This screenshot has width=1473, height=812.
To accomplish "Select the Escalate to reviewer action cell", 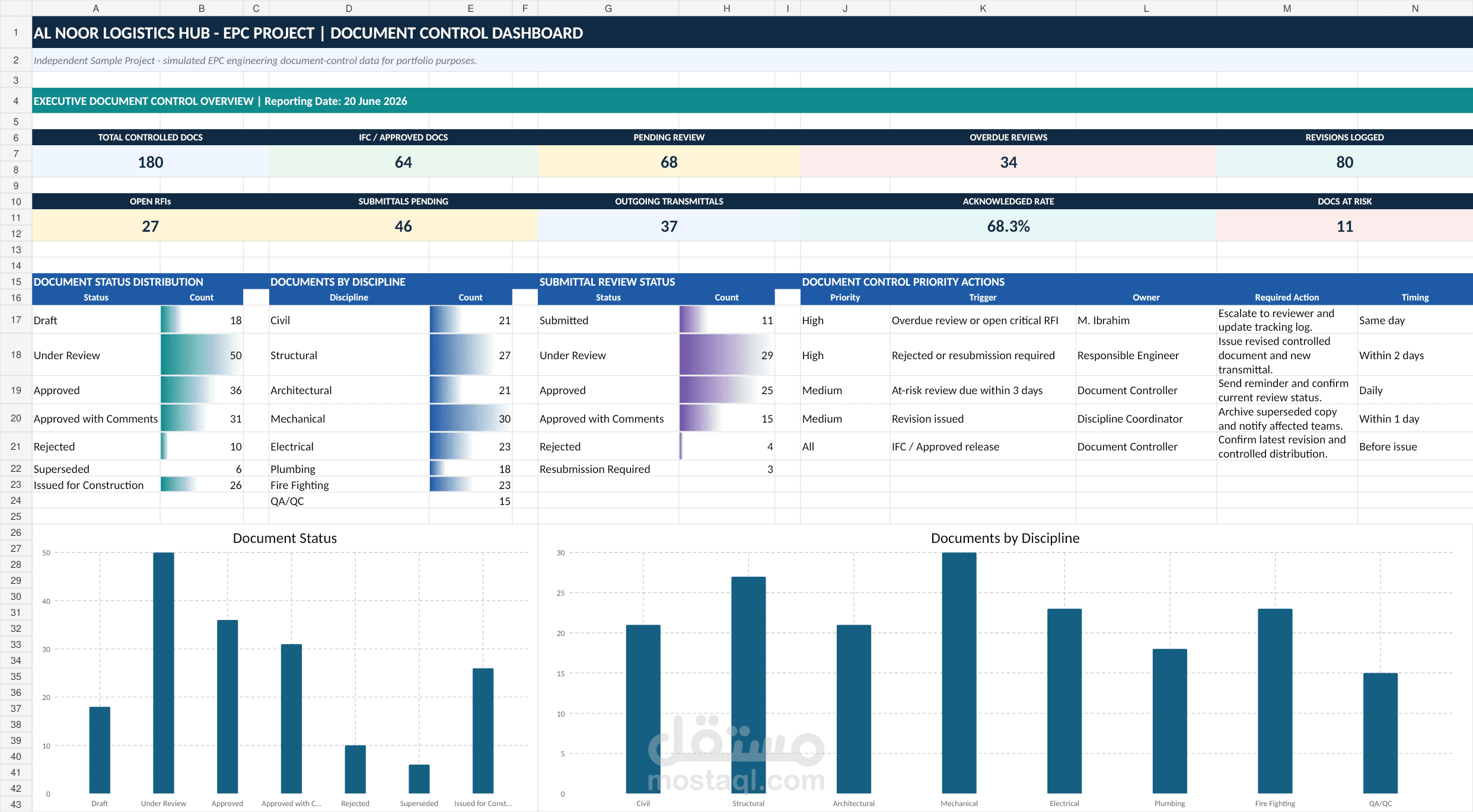I will point(1287,320).
